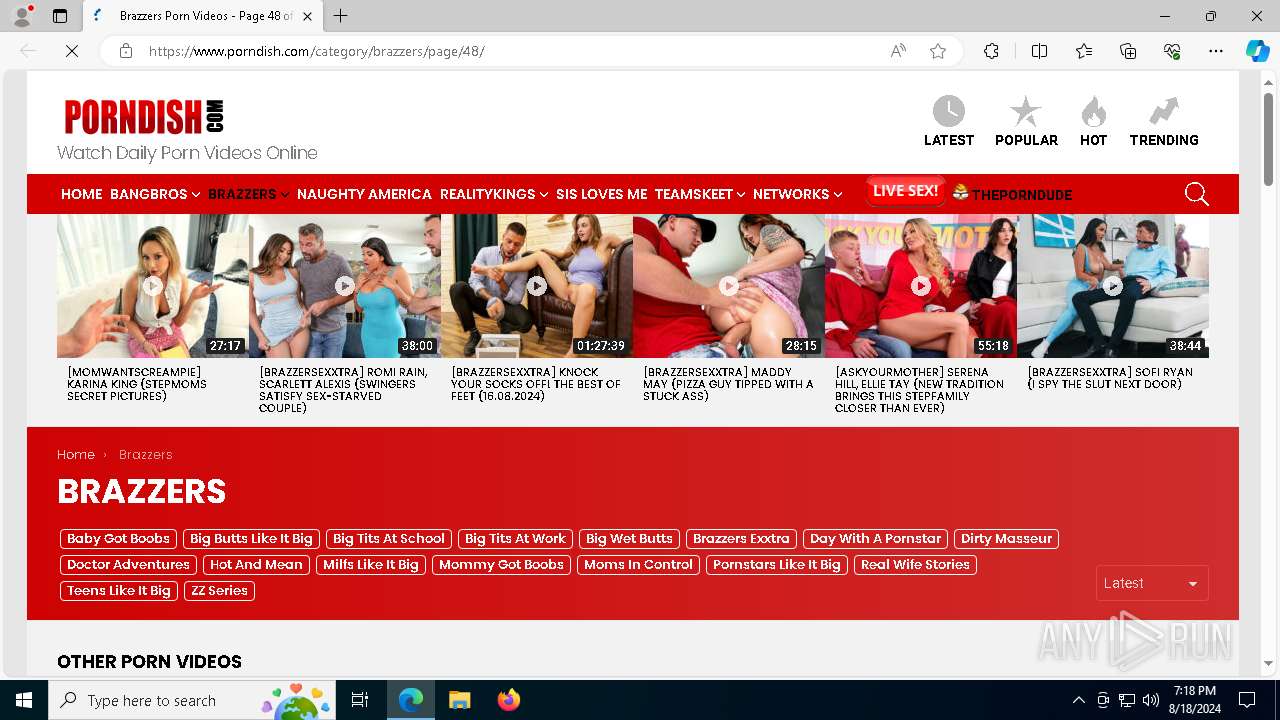
Task: Stop loading the current page
Action: tap(72, 51)
